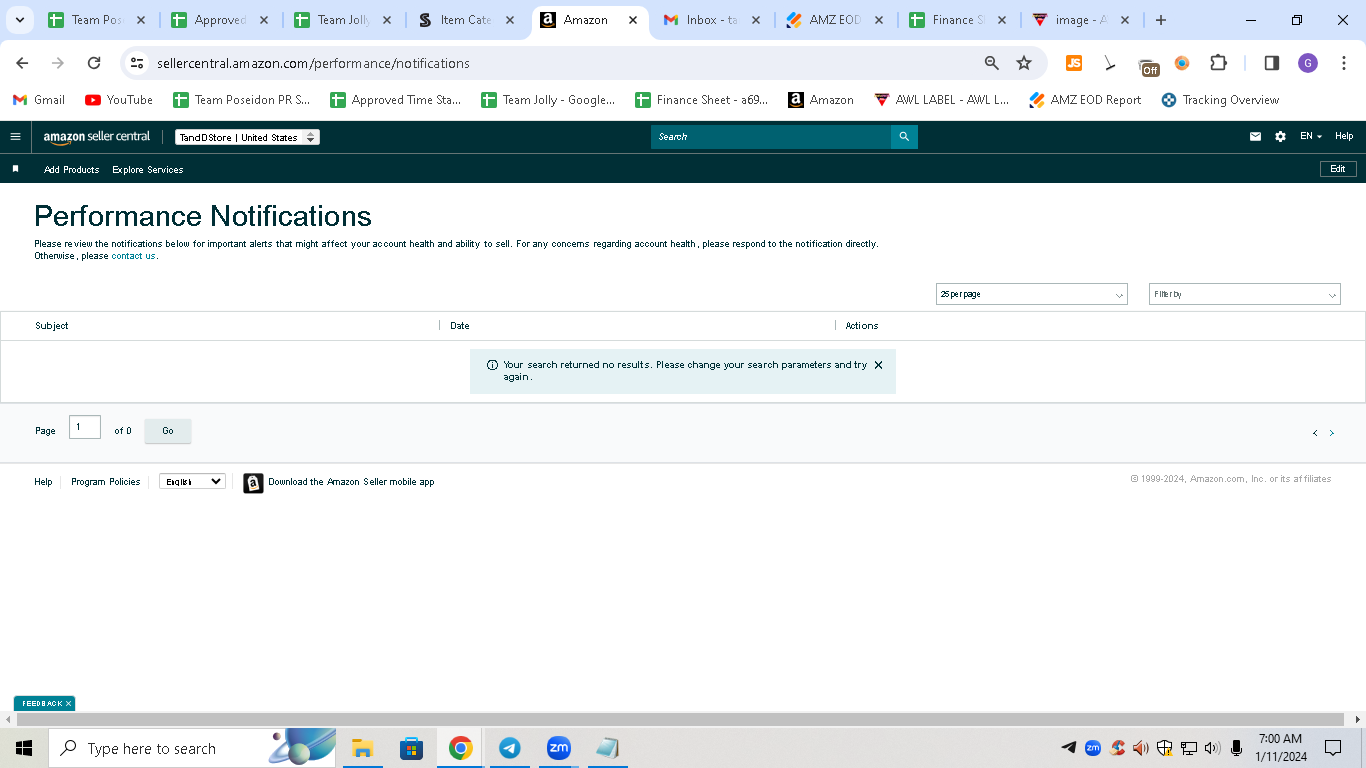
Task: Open the YouTube bookmark
Action: 119,100
